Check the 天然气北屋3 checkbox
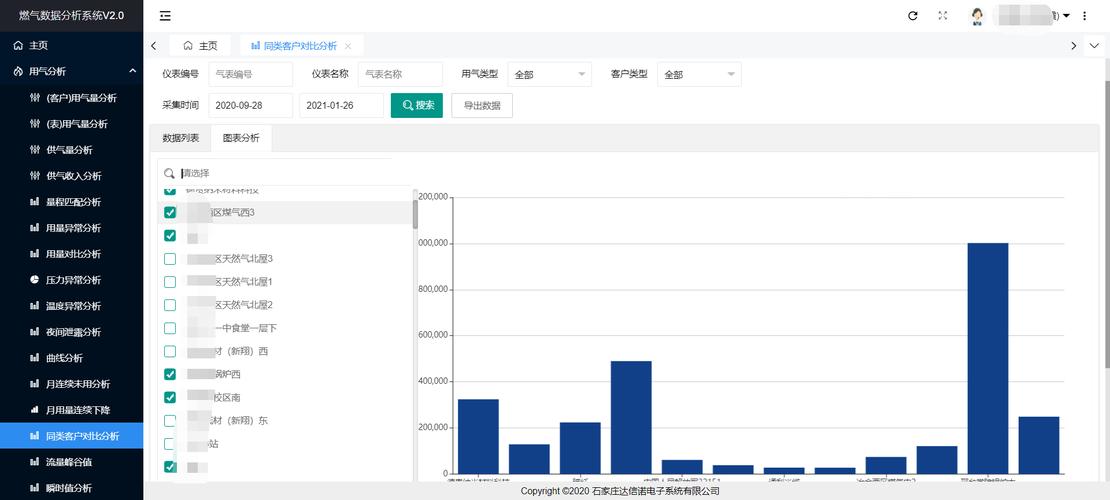This screenshot has height=500, width=1110. coord(170,258)
